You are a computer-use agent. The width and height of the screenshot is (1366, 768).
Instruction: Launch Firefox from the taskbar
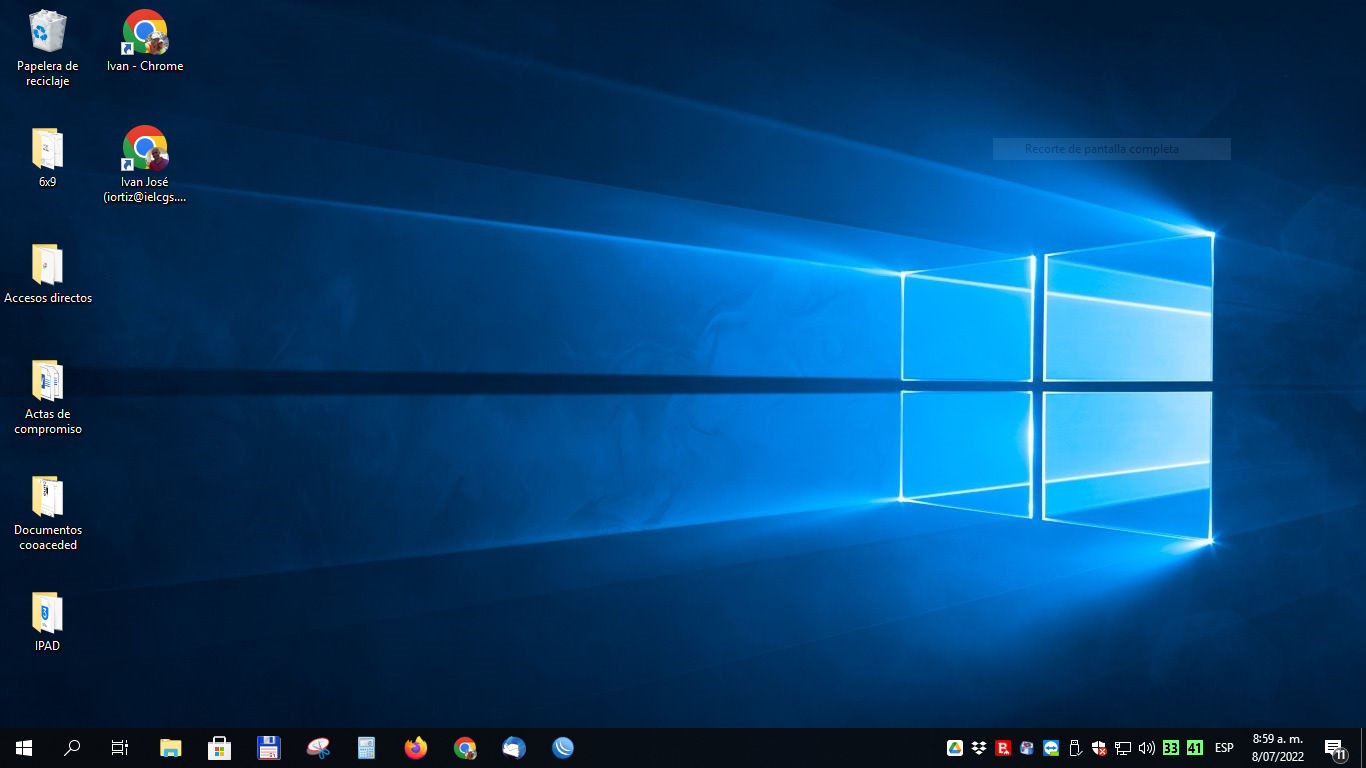click(415, 747)
